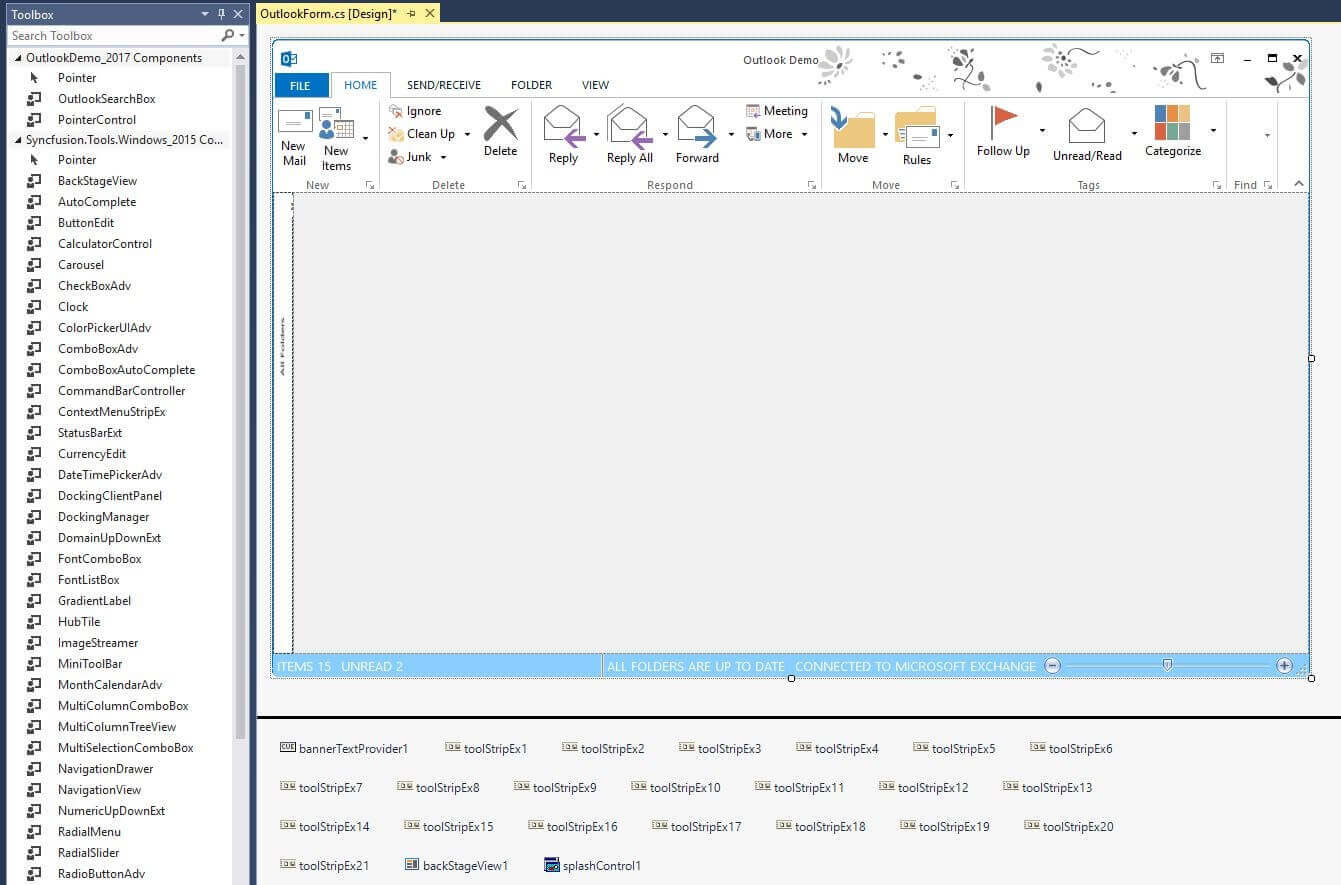
Task: Open the Find group dialog launcher
Action: pos(1268,185)
